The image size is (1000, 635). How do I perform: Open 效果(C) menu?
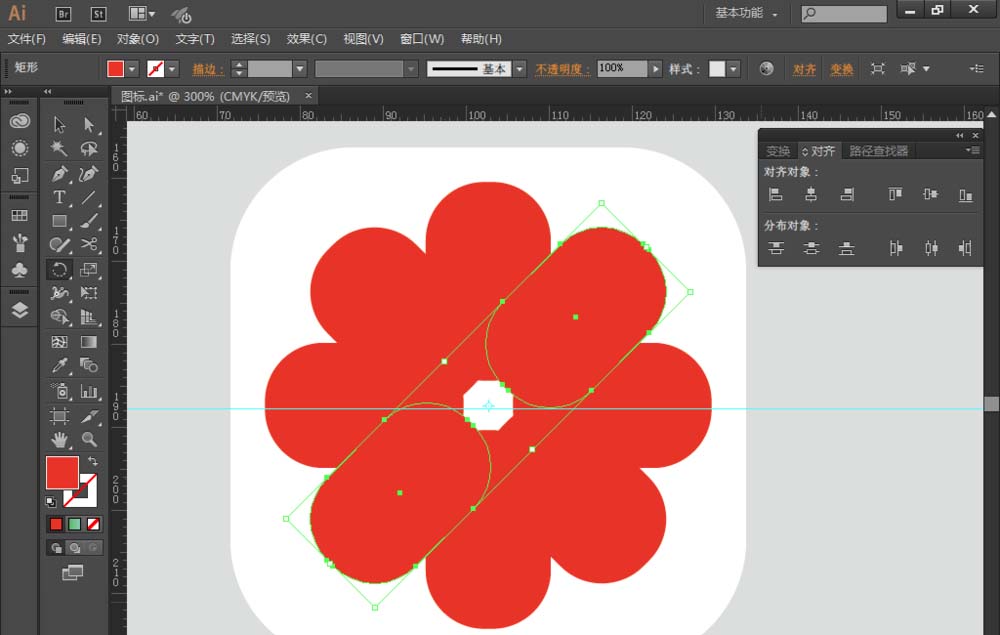[x=307, y=39]
